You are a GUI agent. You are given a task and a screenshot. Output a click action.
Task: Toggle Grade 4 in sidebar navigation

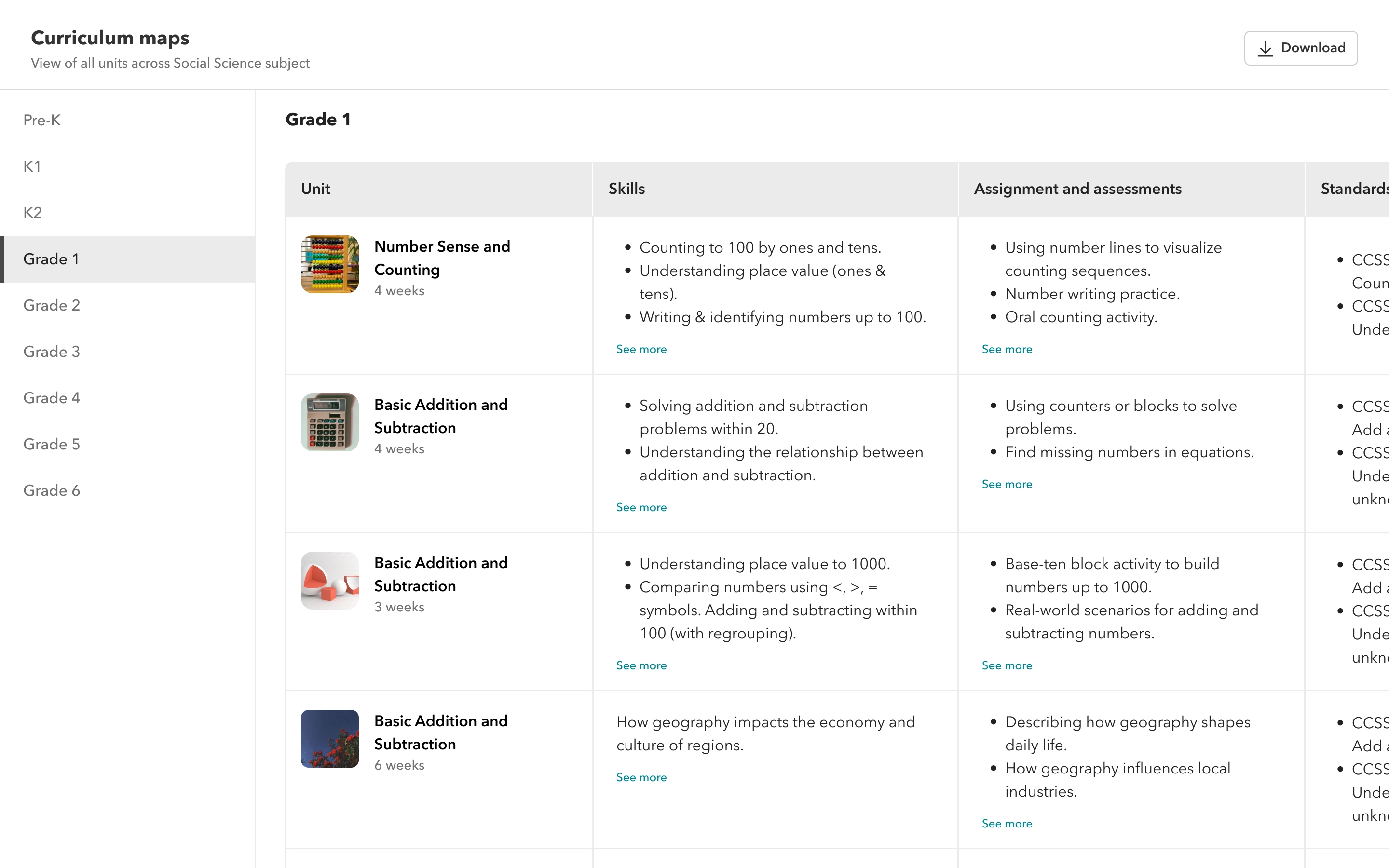point(52,398)
